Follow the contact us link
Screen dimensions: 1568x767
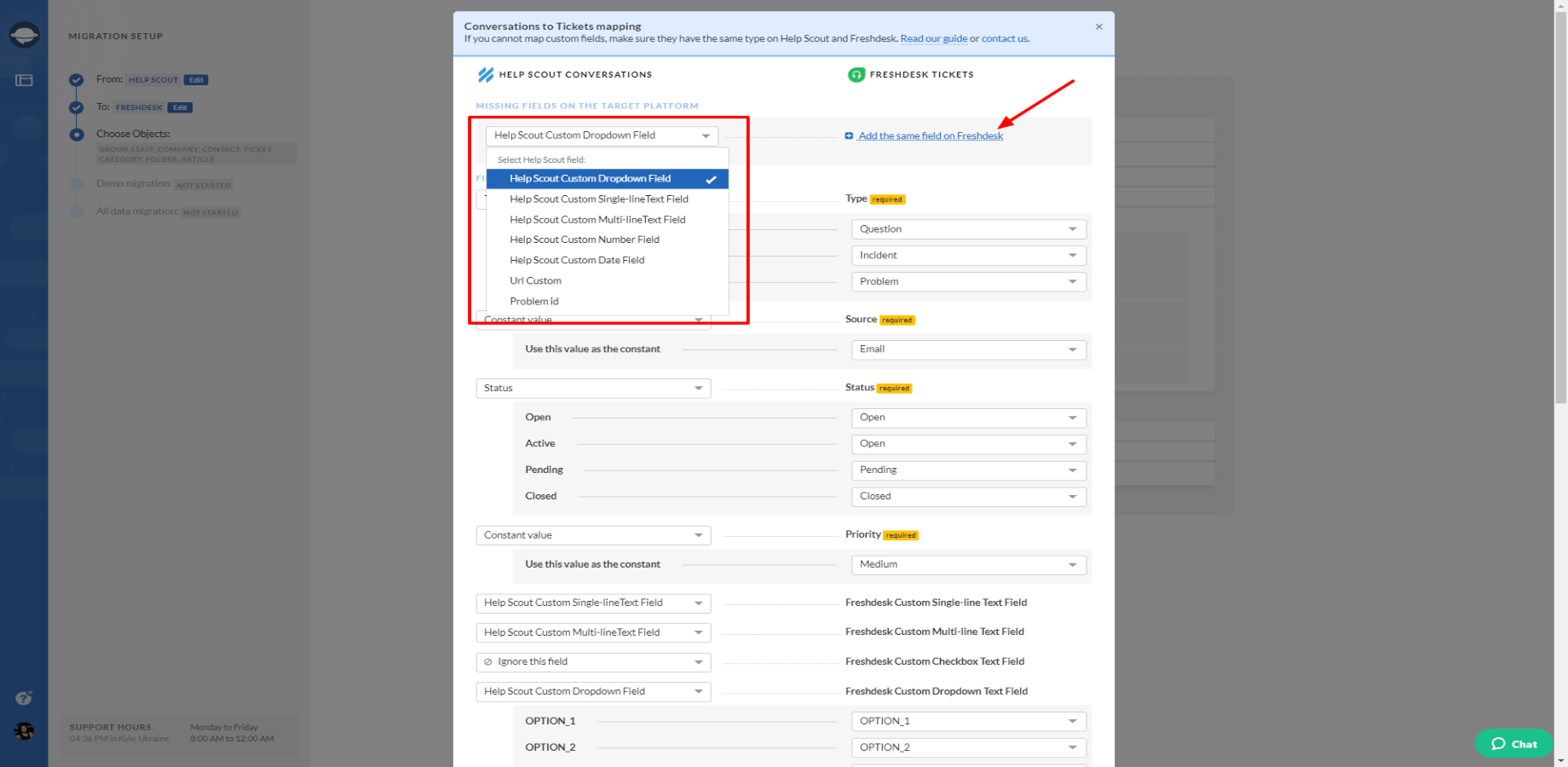click(x=1005, y=38)
